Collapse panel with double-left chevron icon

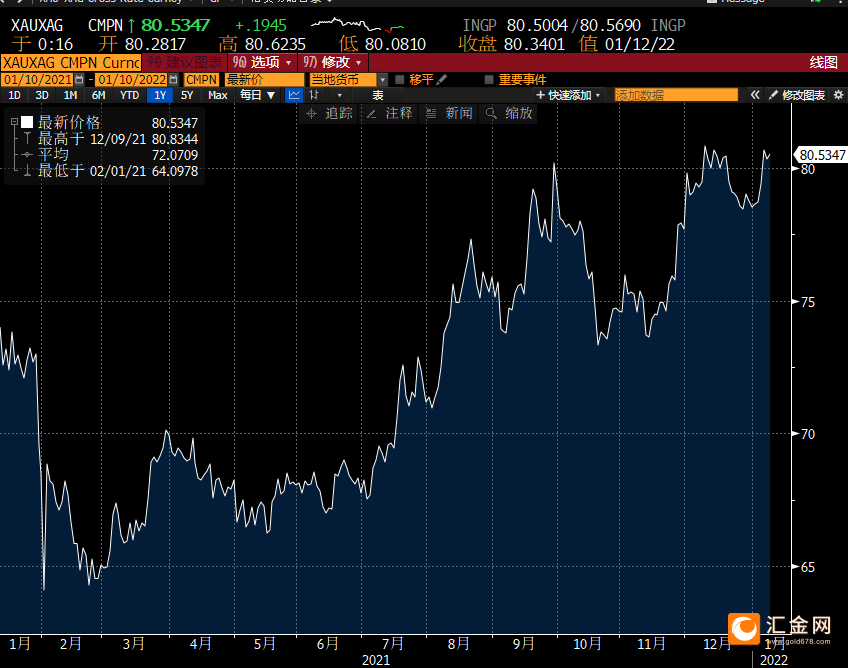[x=755, y=95]
